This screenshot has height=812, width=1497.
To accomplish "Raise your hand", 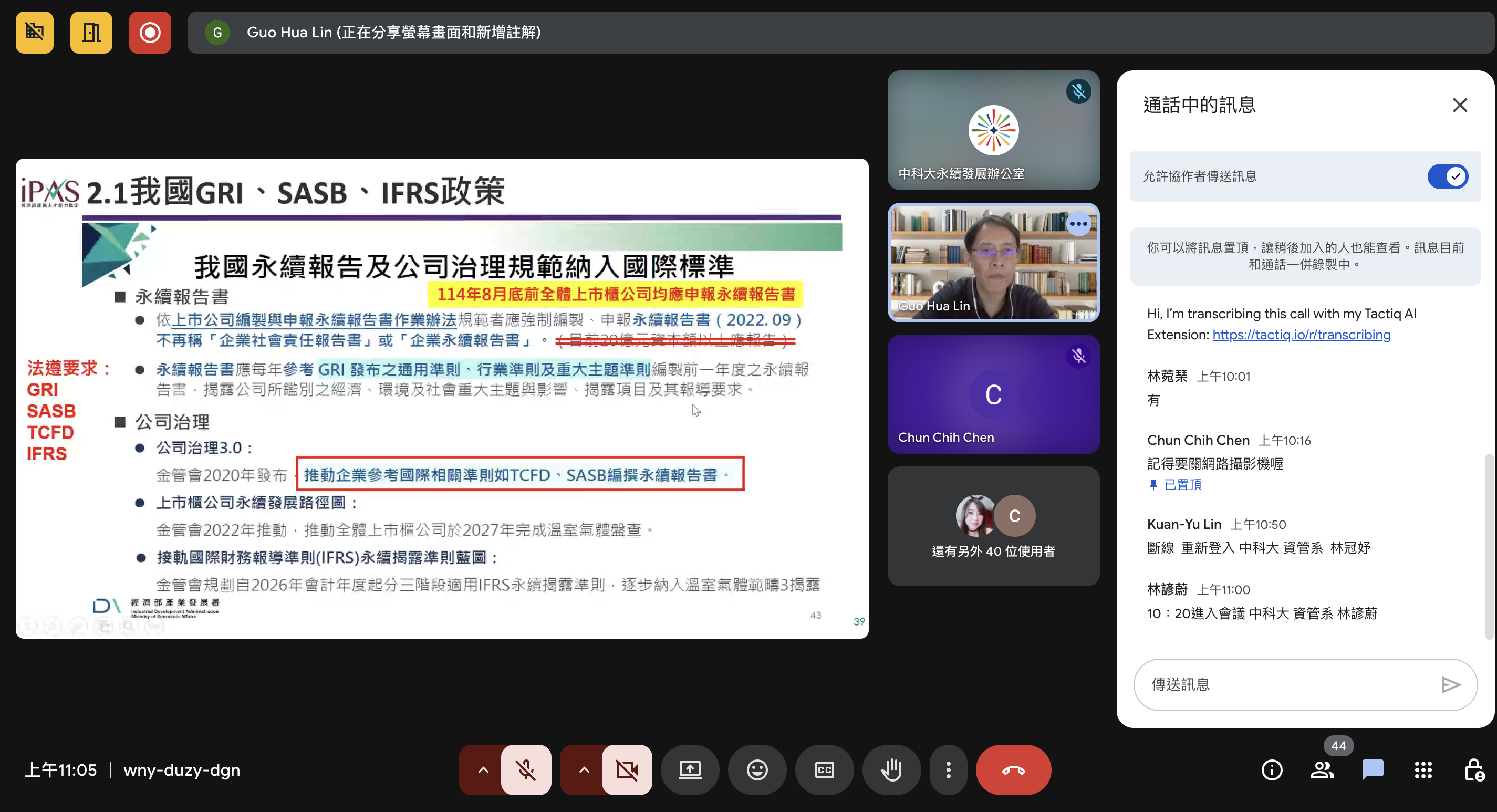I will 891,770.
